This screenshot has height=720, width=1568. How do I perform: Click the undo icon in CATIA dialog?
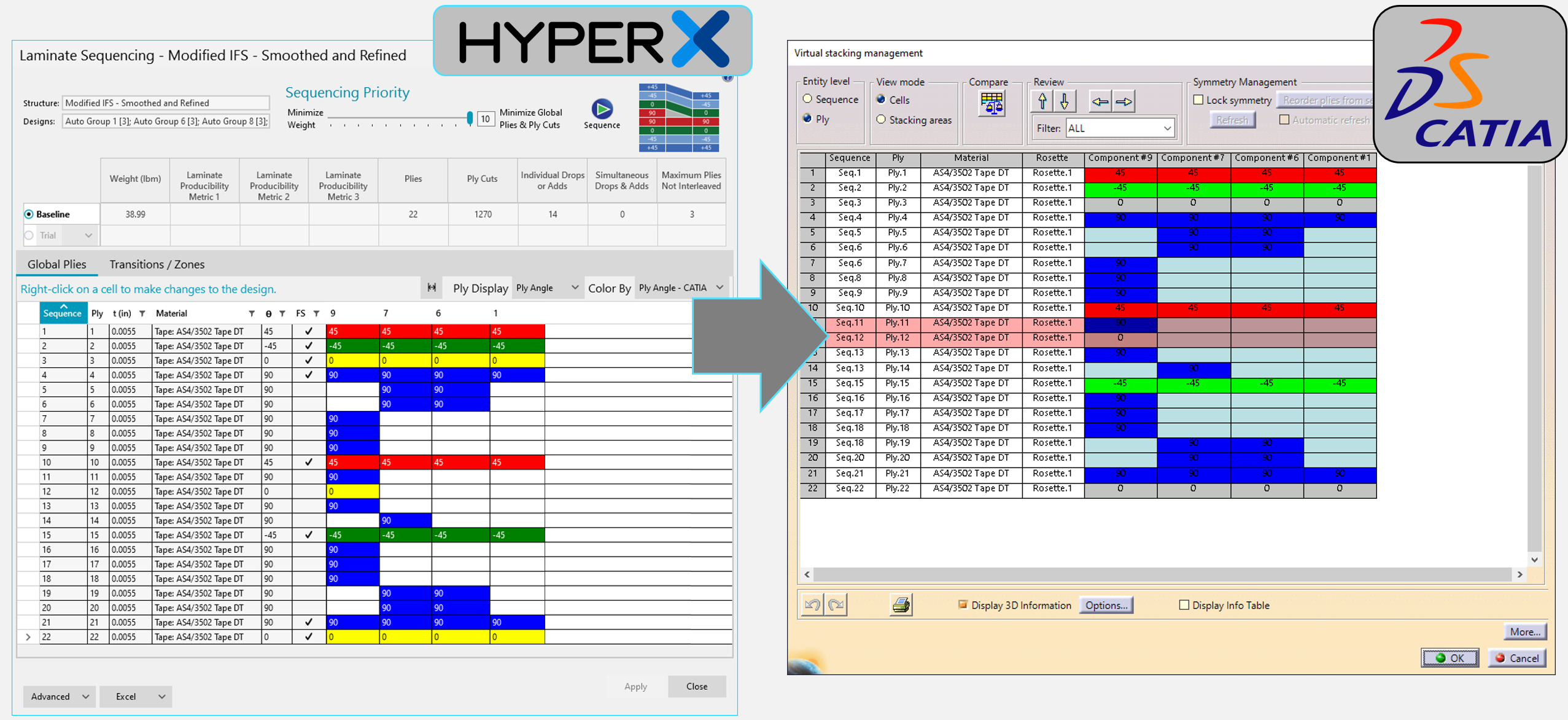point(812,605)
